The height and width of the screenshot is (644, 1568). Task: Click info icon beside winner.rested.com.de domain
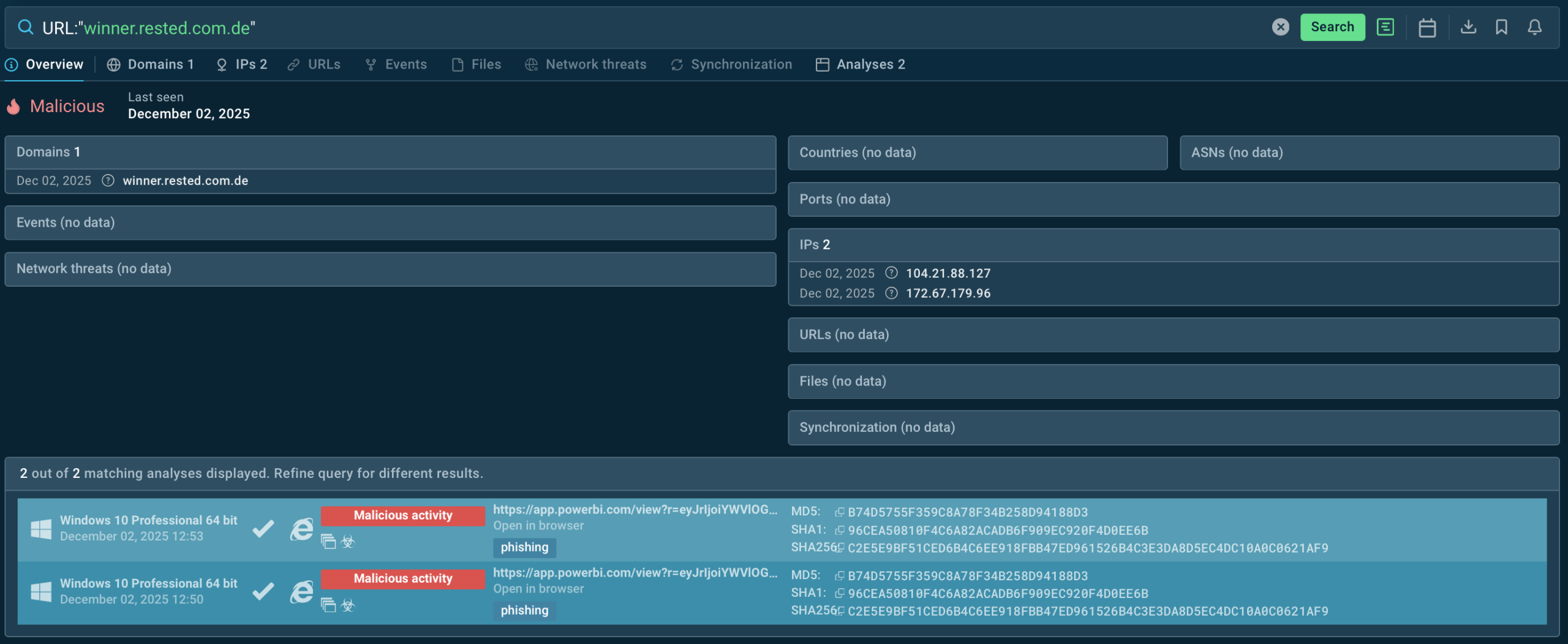pyautogui.click(x=108, y=181)
